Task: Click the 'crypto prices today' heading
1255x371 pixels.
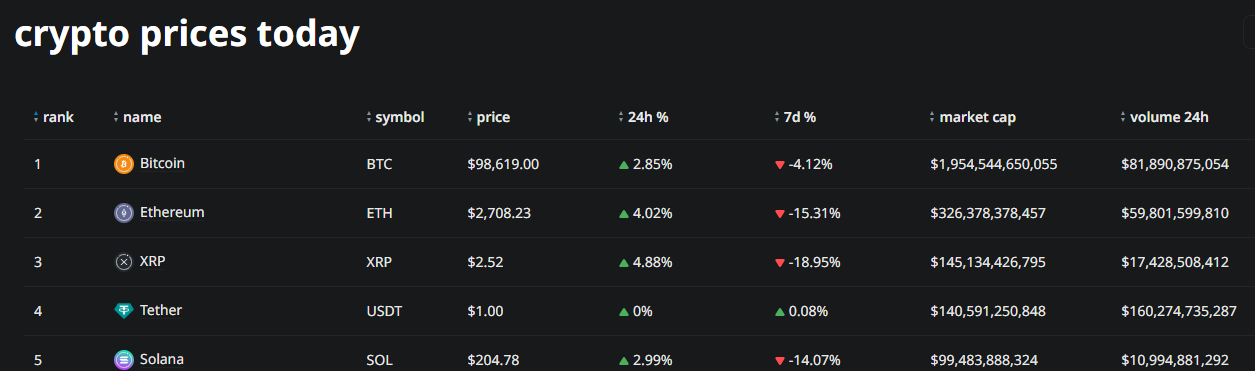Action: click(x=187, y=35)
